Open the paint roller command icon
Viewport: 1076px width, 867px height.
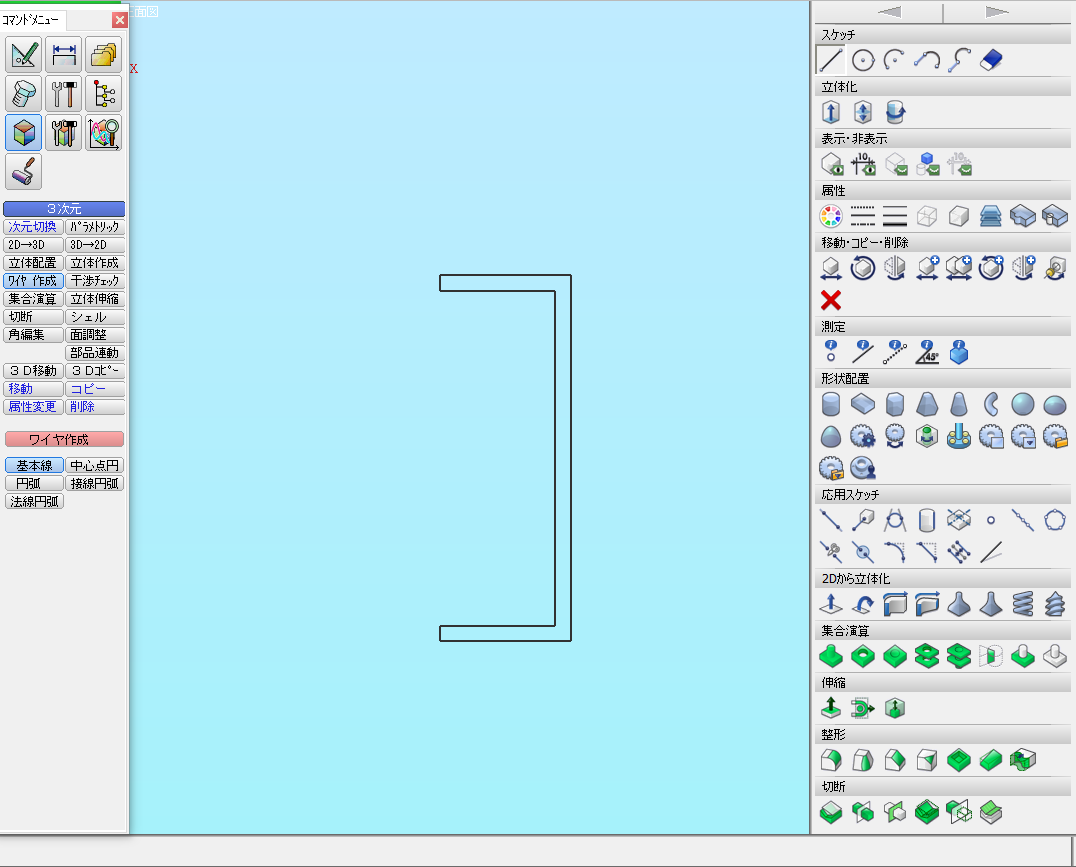click(x=23, y=172)
